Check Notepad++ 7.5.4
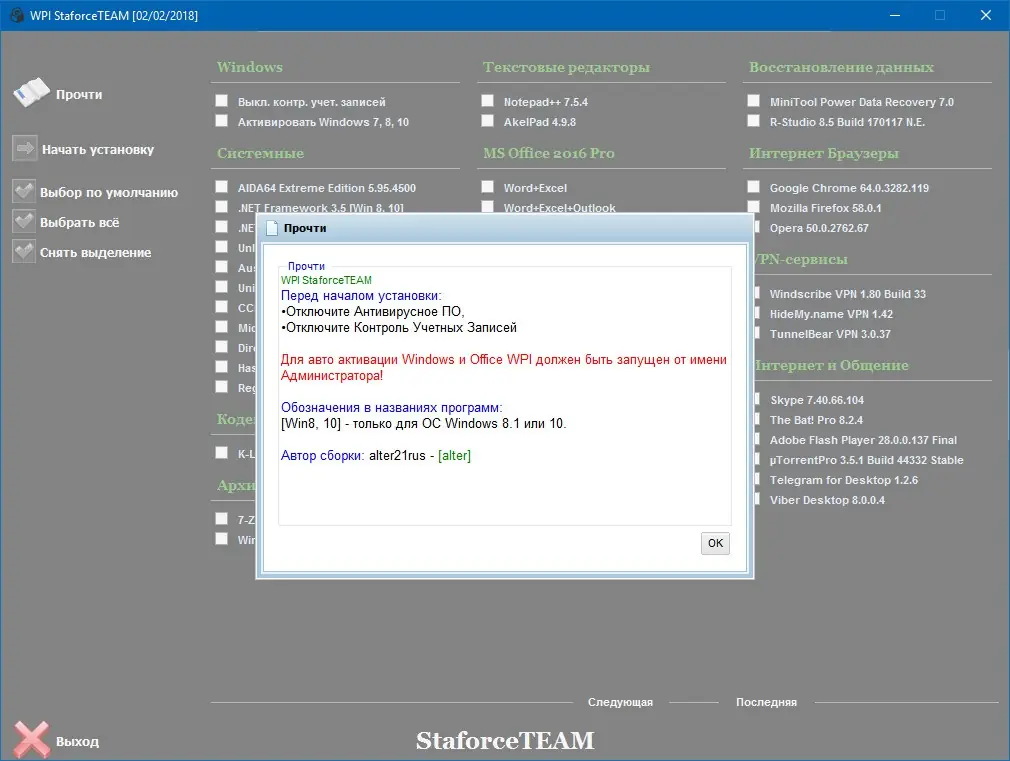 pos(488,101)
